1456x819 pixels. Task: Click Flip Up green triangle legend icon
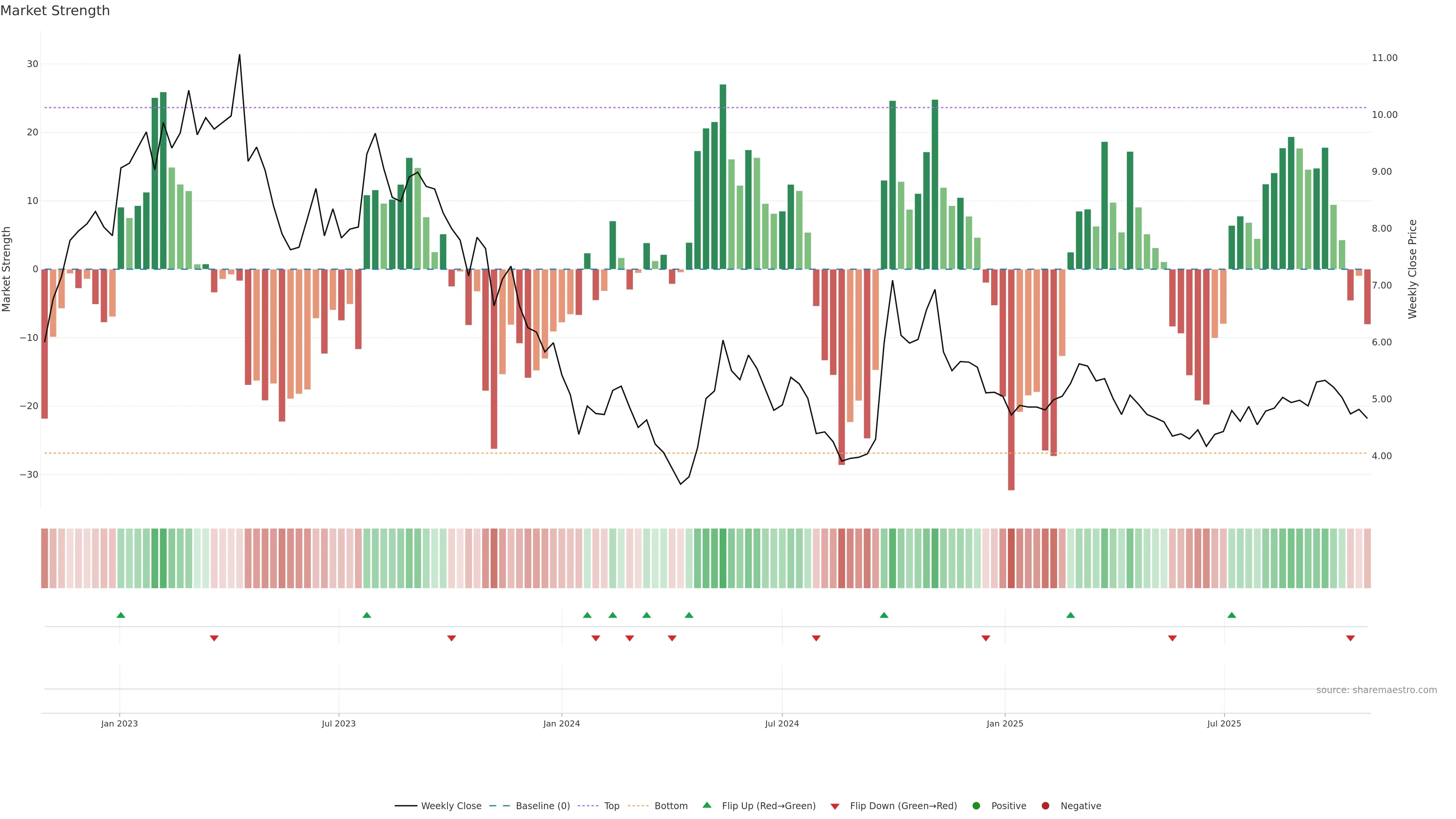point(706,805)
